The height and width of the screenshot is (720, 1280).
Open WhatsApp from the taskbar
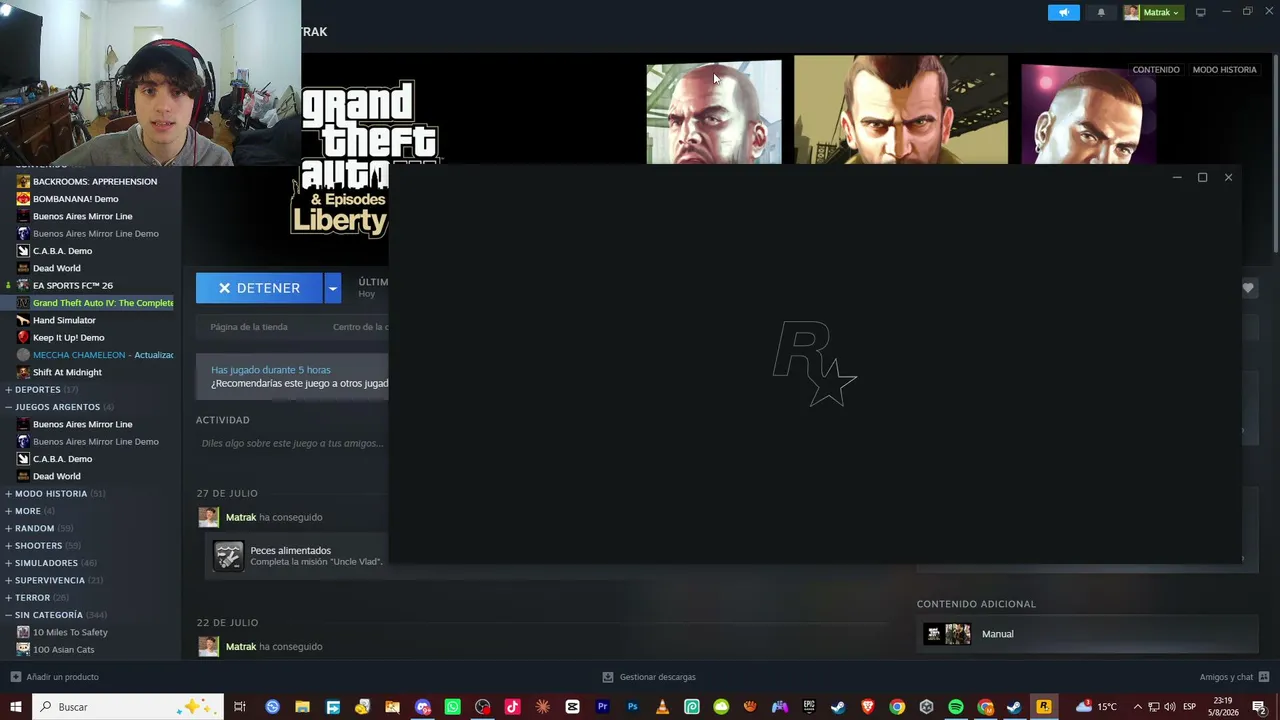click(452, 707)
